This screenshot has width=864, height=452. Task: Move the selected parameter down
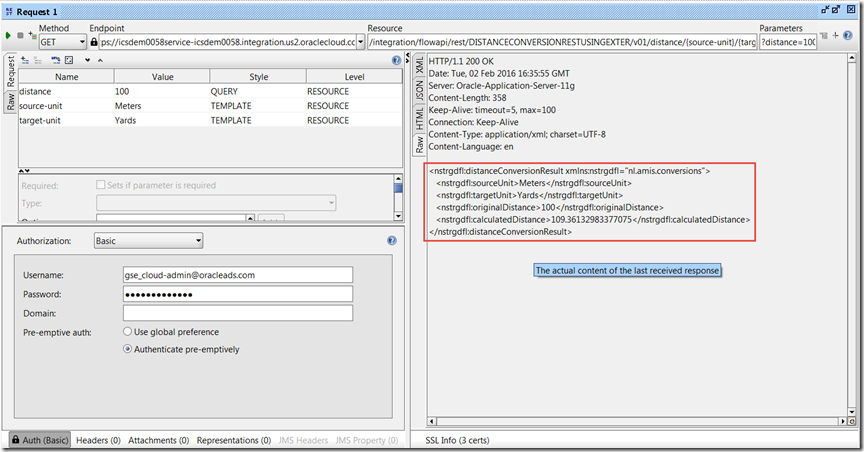(87, 61)
